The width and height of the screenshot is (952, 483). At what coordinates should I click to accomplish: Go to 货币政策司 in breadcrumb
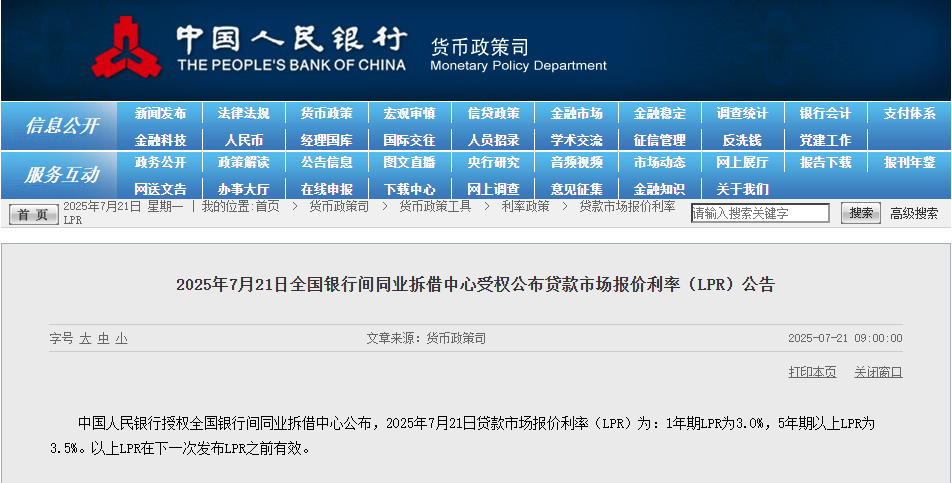click(339, 206)
